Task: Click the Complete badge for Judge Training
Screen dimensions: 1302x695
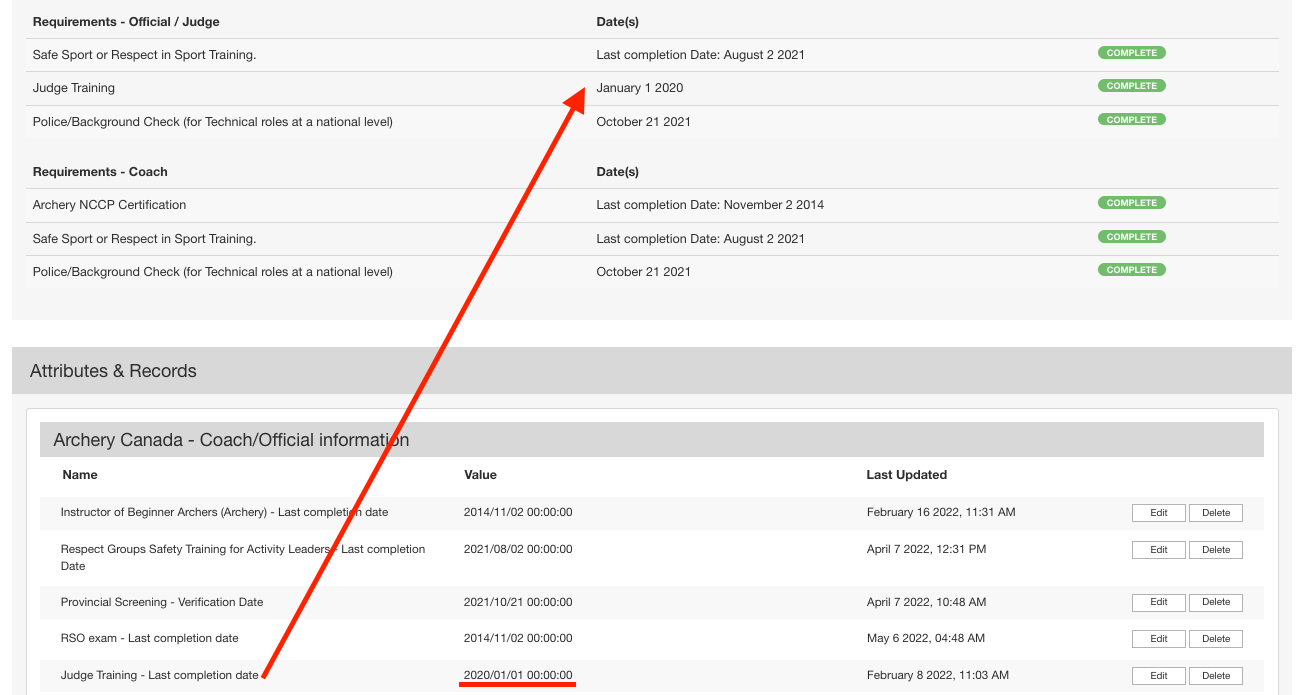Action: [1131, 86]
